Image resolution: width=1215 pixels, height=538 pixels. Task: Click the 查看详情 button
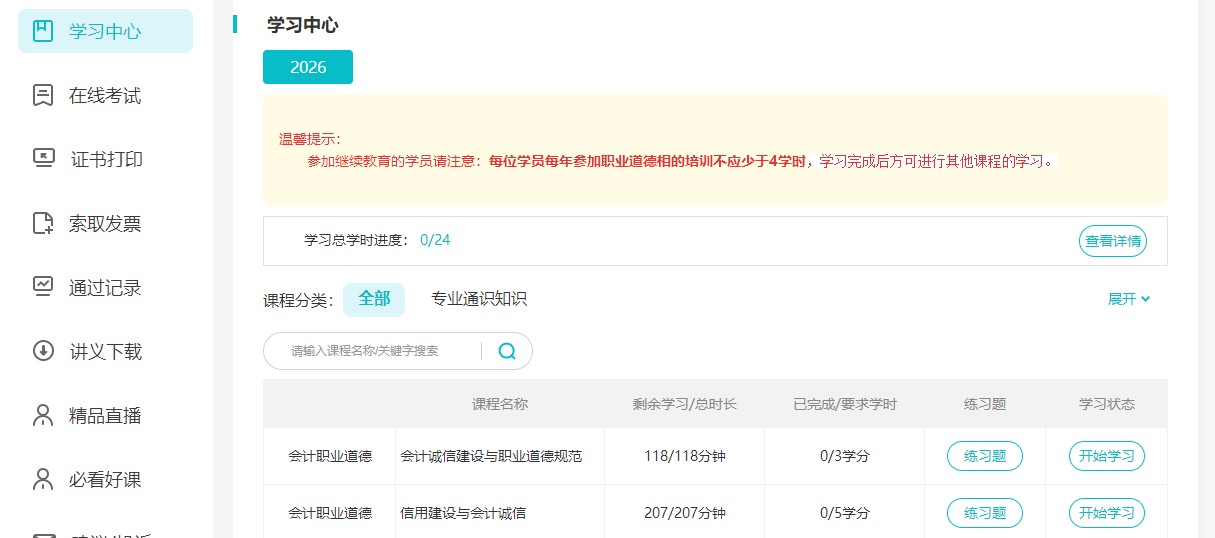click(1113, 241)
